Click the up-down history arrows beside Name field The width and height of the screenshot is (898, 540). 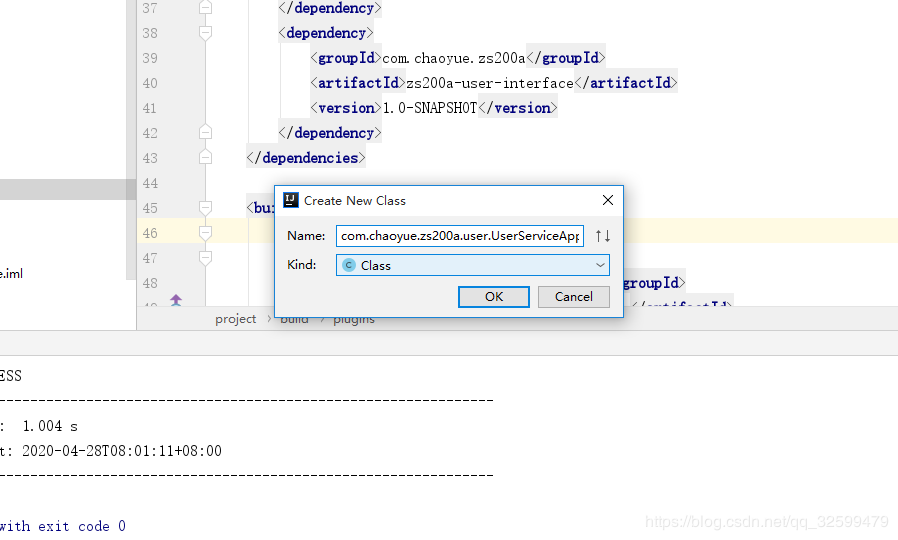[602, 236]
